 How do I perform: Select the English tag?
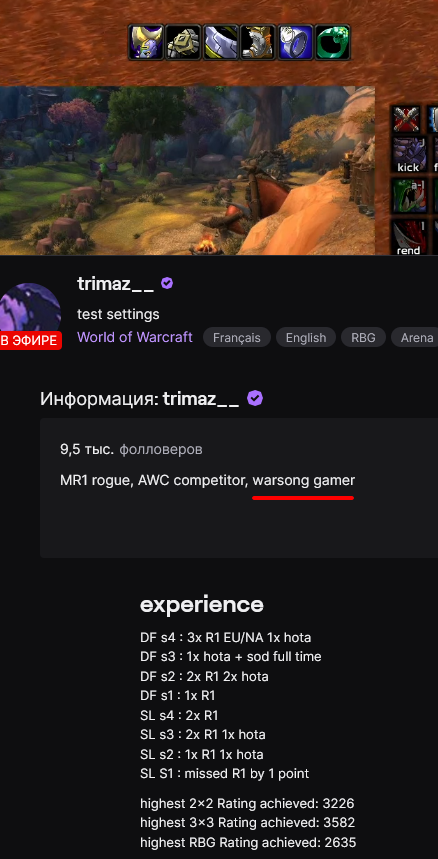point(306,337)
